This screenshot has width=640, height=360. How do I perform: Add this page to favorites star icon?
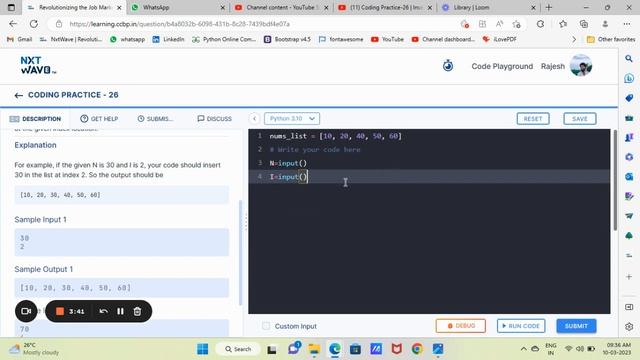point(516,24)
